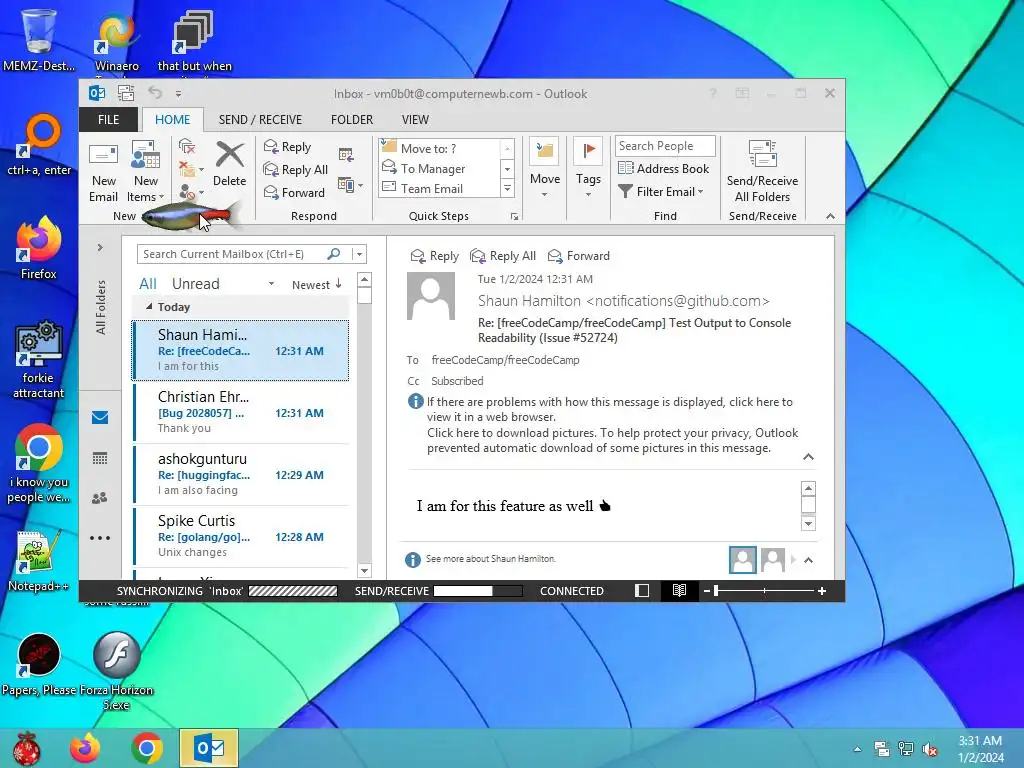Select the Christian Ehr... email
This screenshot has width=1024, height=768.
(240, 413)
